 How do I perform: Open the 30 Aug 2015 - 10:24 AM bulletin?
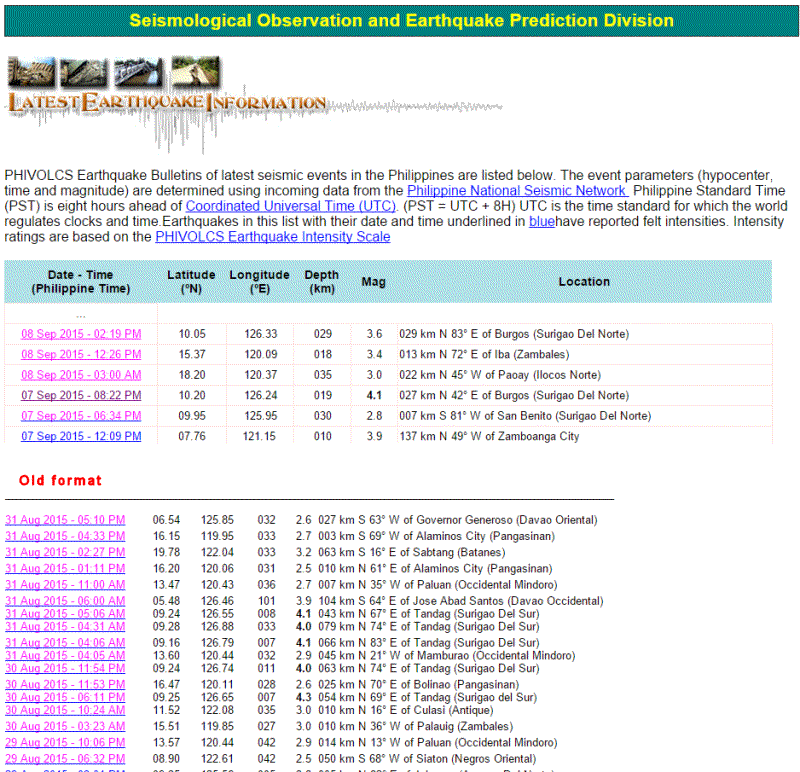pyautogui.click(x=65, y=710)
